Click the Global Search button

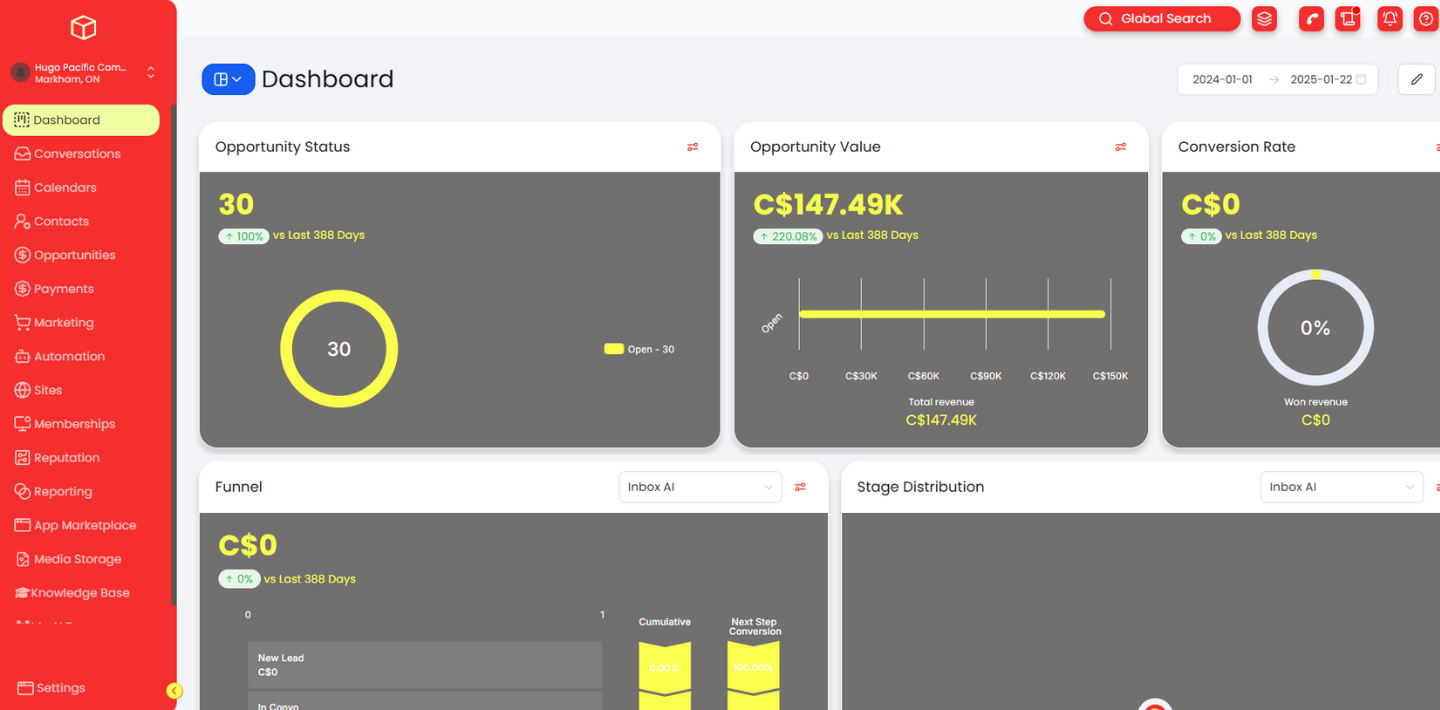(1162, 19)
